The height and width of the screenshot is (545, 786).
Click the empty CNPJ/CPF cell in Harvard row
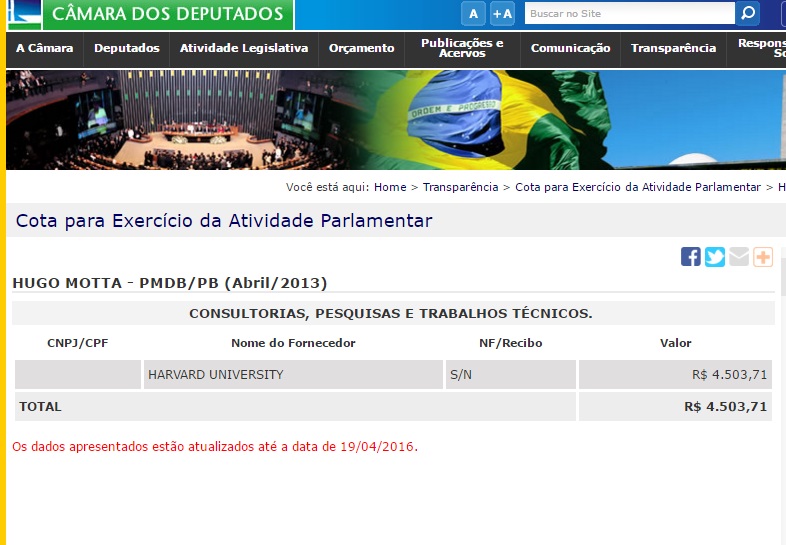78,375
